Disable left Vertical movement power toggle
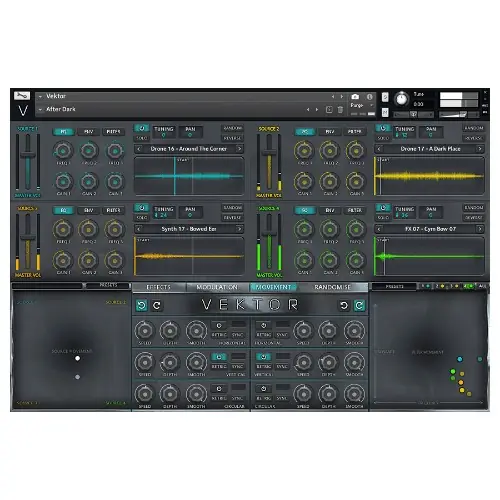This screenshot has width=500, height=500. pos(219,357)
